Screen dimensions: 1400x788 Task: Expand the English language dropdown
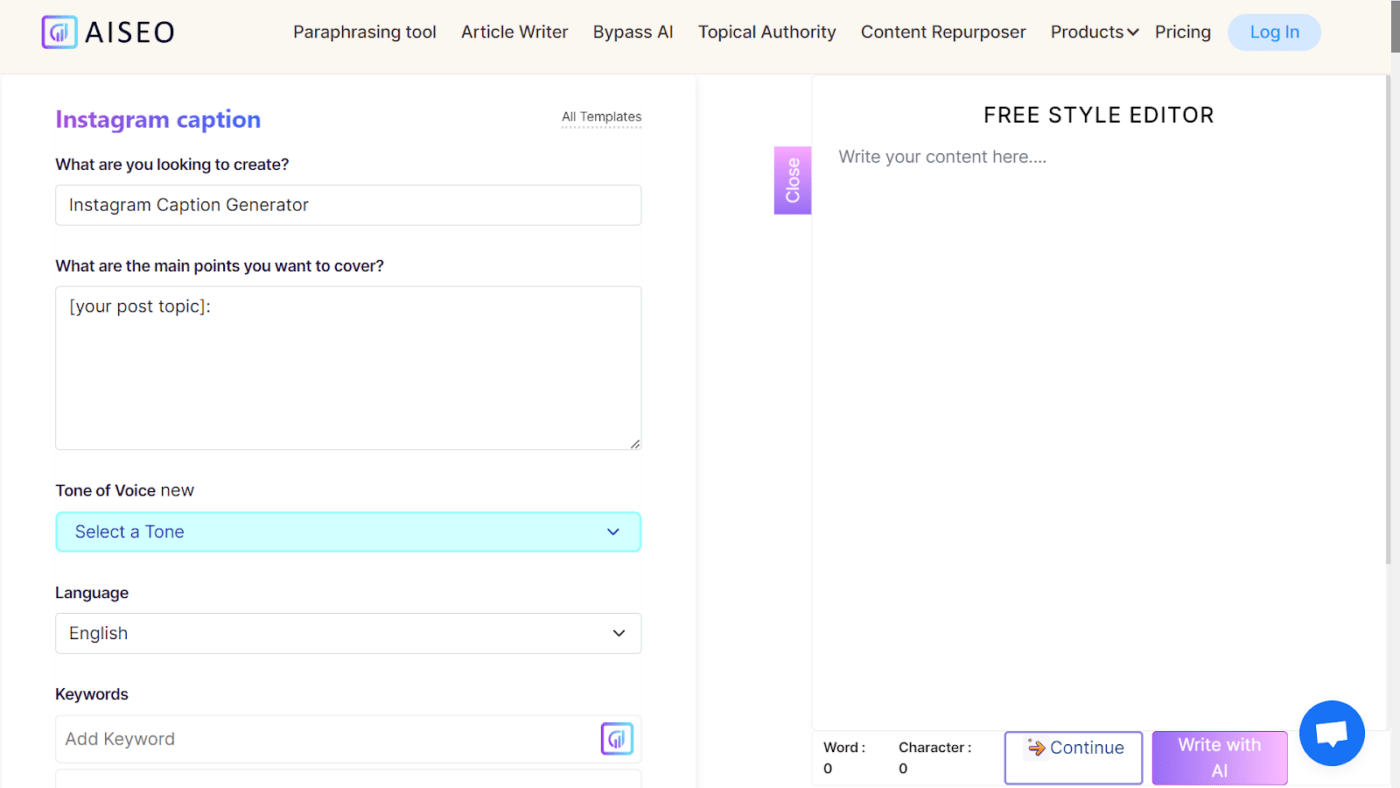tap(348, 633)
